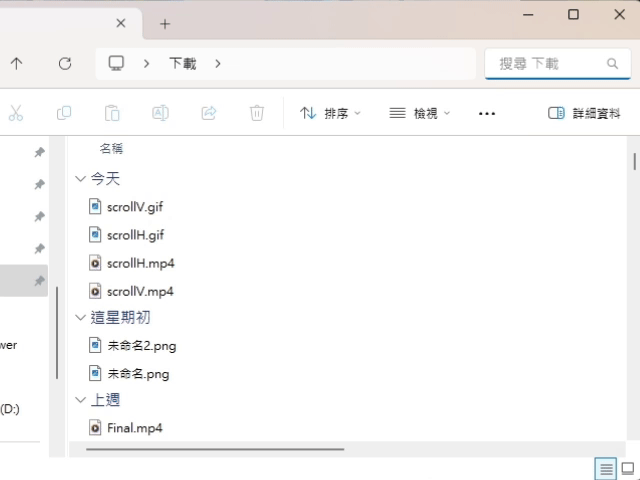
Task: Click the Delete trash can icon
Action: [x=257, y=113]
